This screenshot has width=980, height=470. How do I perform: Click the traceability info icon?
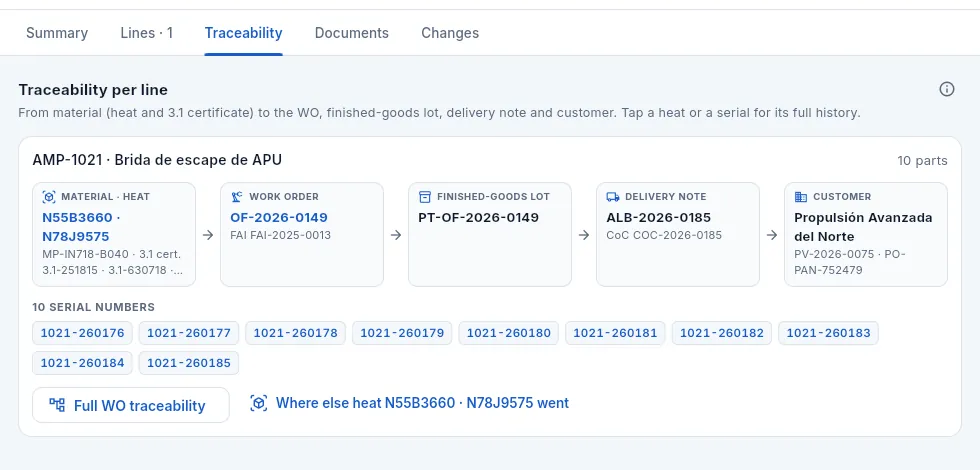[946, 89]
